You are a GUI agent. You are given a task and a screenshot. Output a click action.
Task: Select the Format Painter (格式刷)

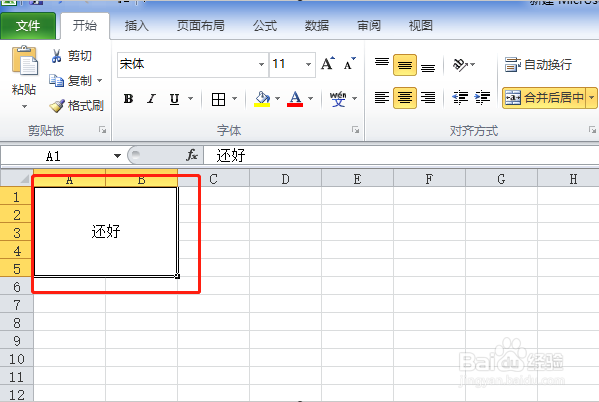(76, 105)
